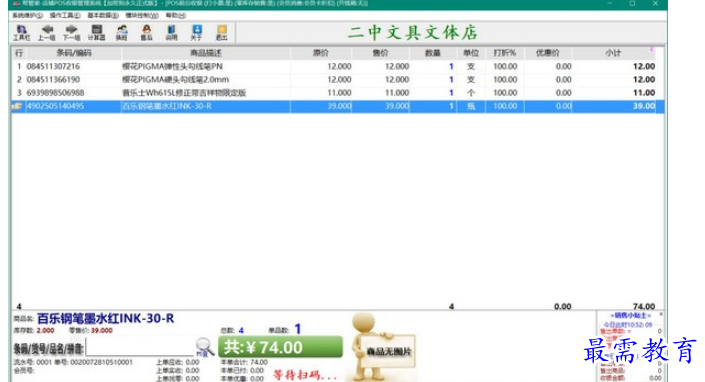Click the 退出 exit icon
Screen dimensions: 705x382
222,32
